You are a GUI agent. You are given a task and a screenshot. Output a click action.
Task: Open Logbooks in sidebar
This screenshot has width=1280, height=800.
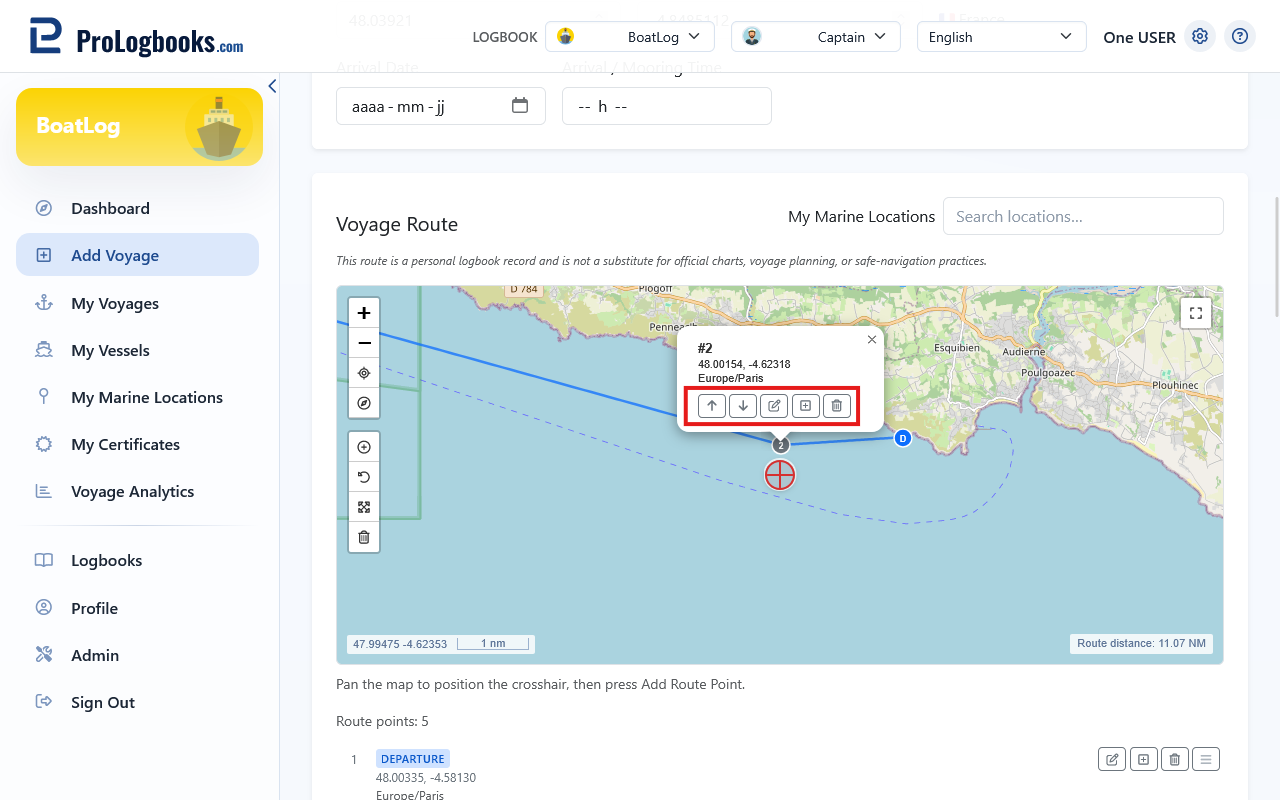point(137,560)
